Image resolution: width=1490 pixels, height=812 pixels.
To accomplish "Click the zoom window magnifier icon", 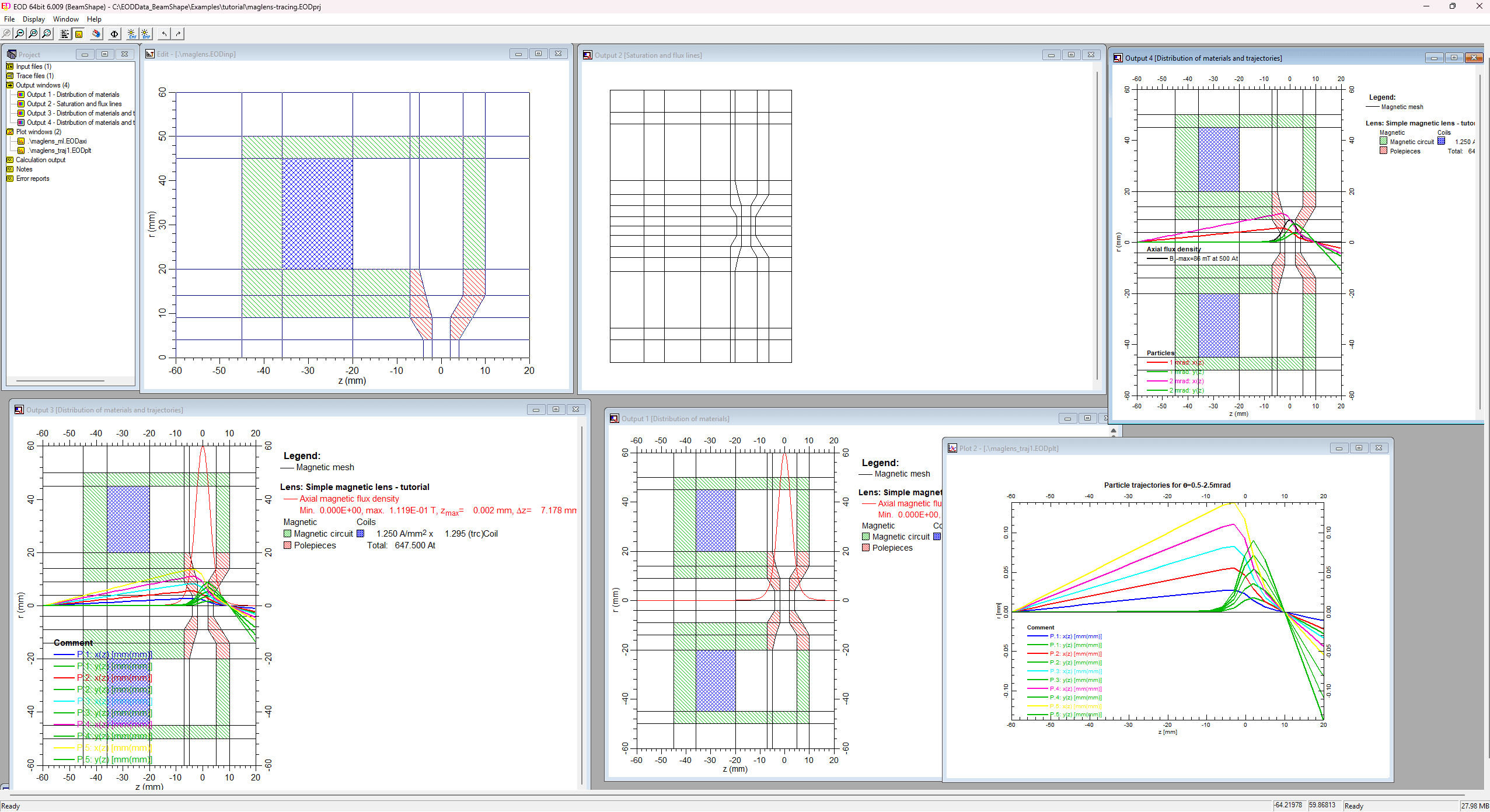I will coord(33,34).
